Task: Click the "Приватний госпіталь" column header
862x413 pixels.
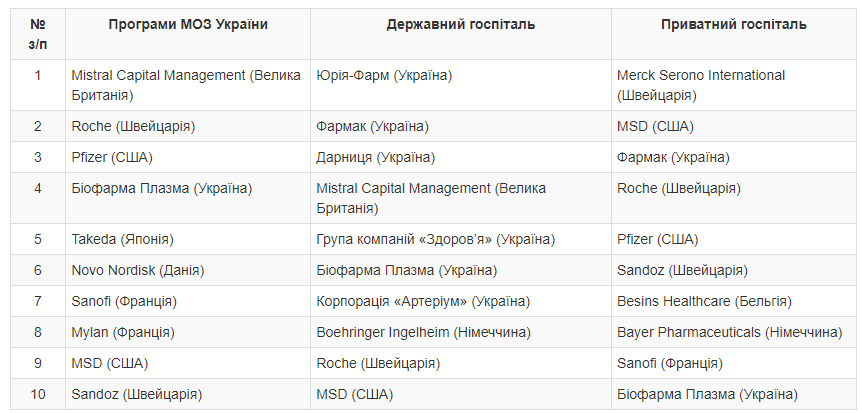Action: (733, 25)
